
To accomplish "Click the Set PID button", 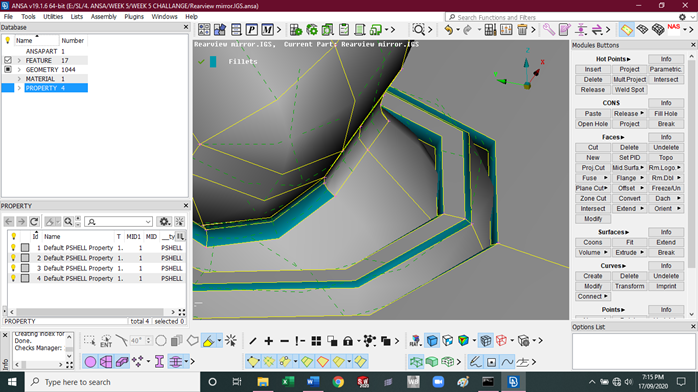I will [629, 158].
